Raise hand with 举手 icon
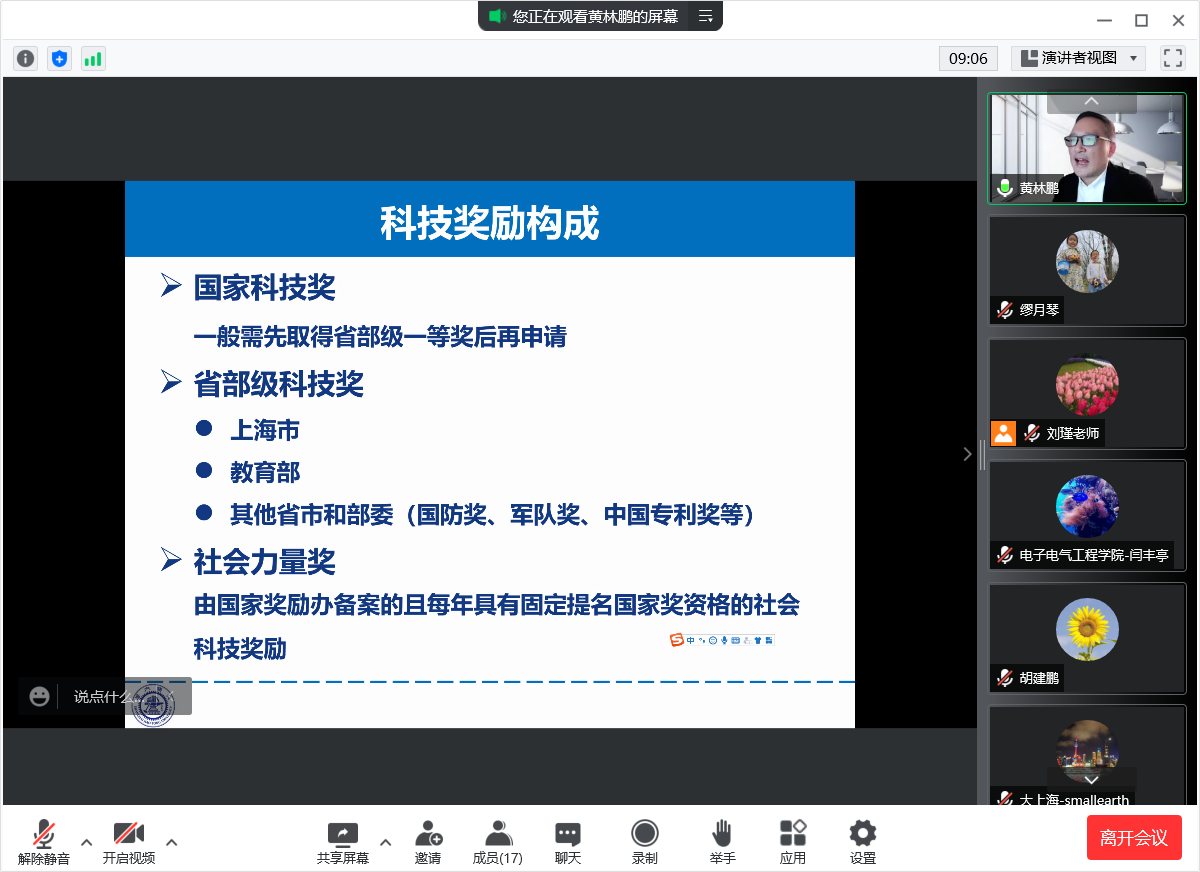Viewport: 1200px width, 872px height. tap(722, 842)
